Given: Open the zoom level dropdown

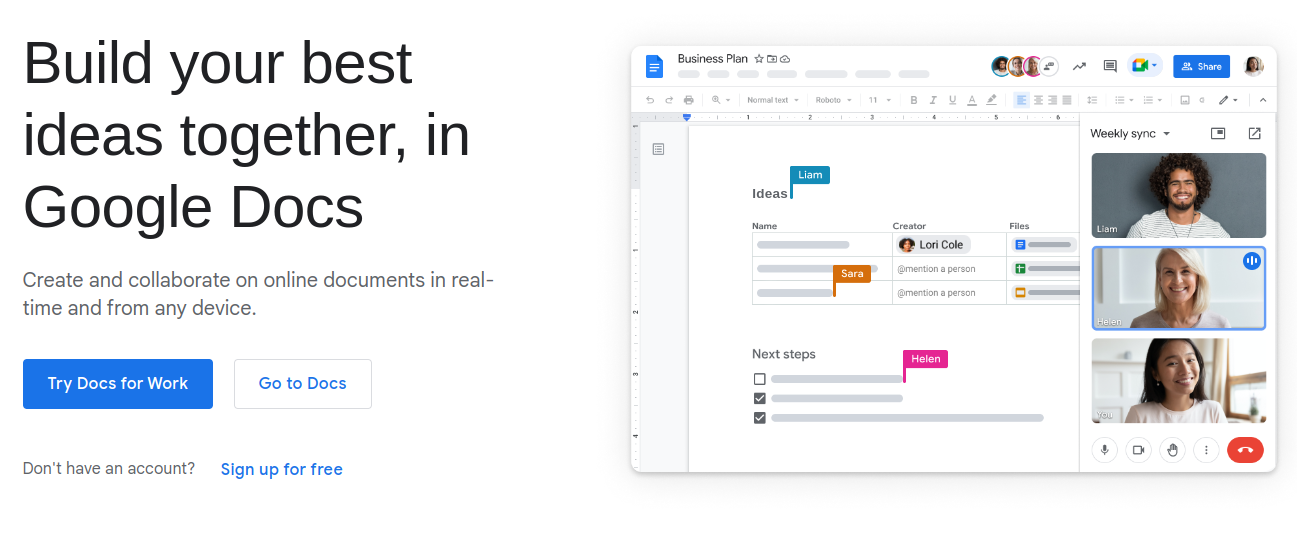Looking at the screenshot, I should [x=721, y=100].
